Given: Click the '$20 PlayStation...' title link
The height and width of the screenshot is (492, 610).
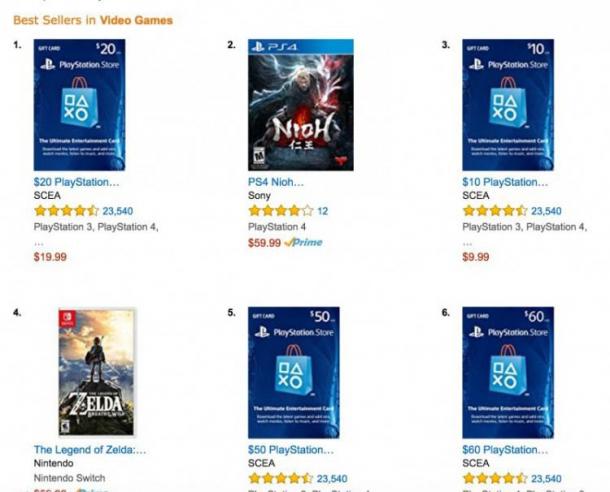Looking at the screenshot, I should 76,182.
